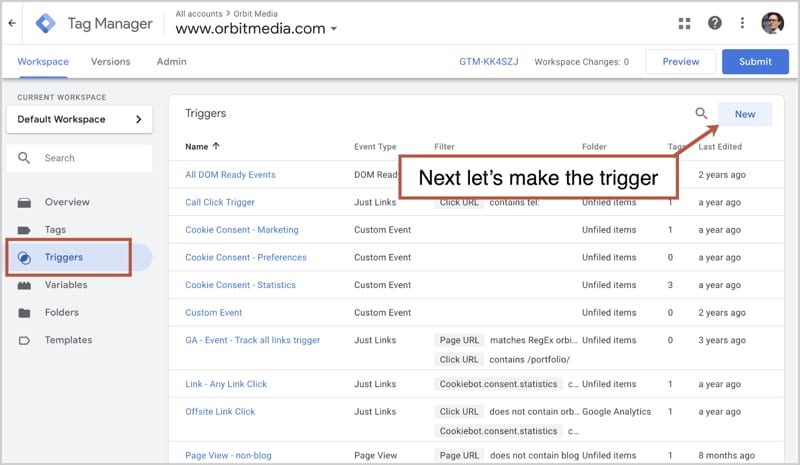Viewport: 800px width, 465px height.
Task: Open the help question mark icon
Action: tap(714, 23)
